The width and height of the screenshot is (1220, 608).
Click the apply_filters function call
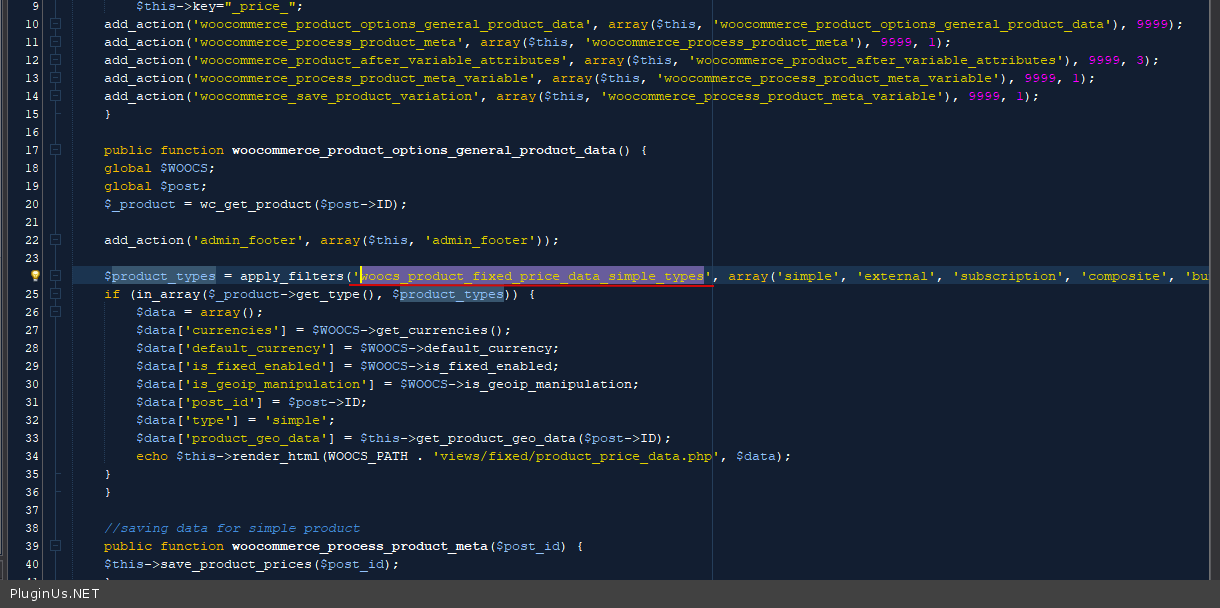[x=292, y=276]
